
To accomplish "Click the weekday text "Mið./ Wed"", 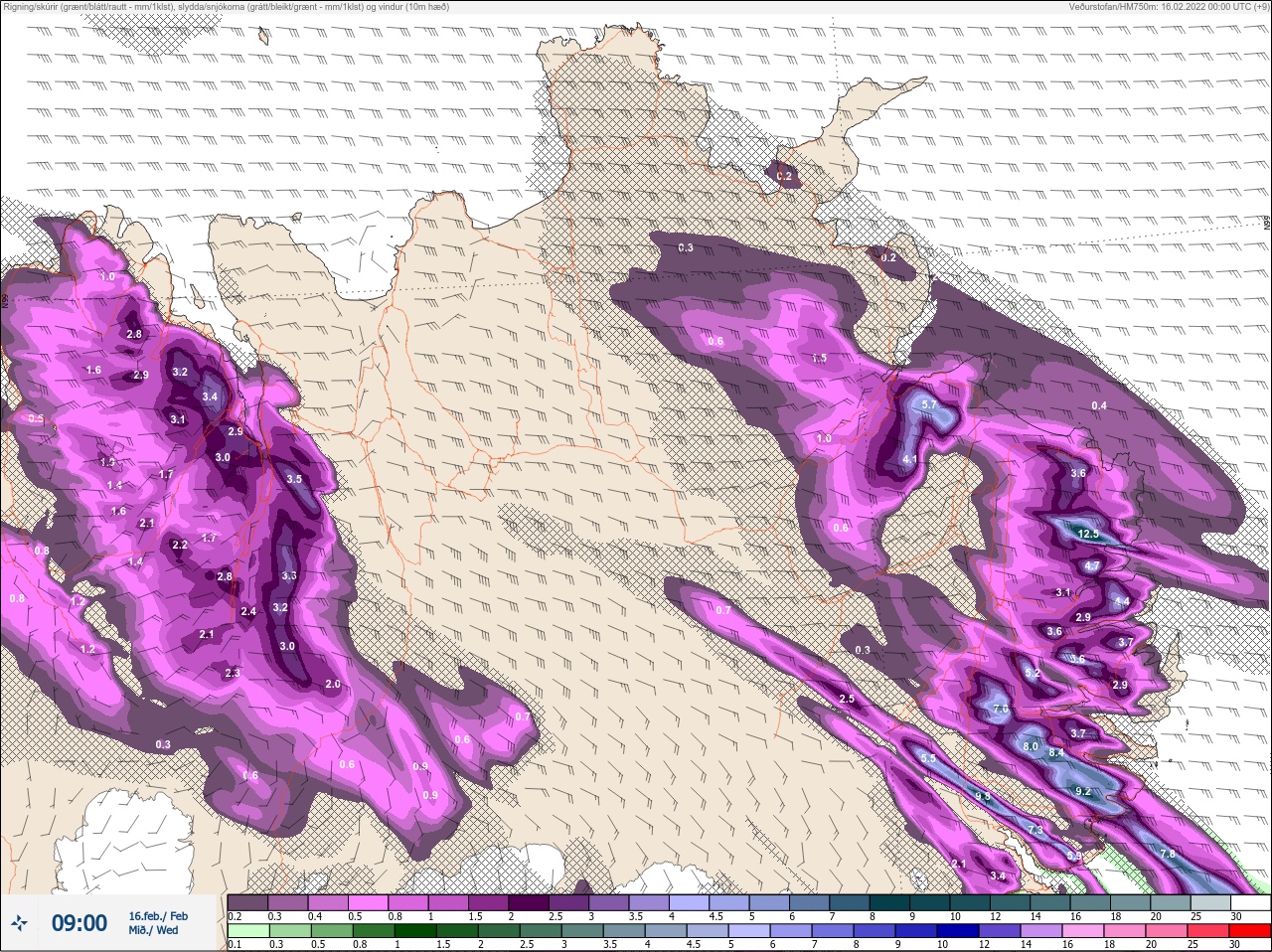I will [x=154, y=930].
